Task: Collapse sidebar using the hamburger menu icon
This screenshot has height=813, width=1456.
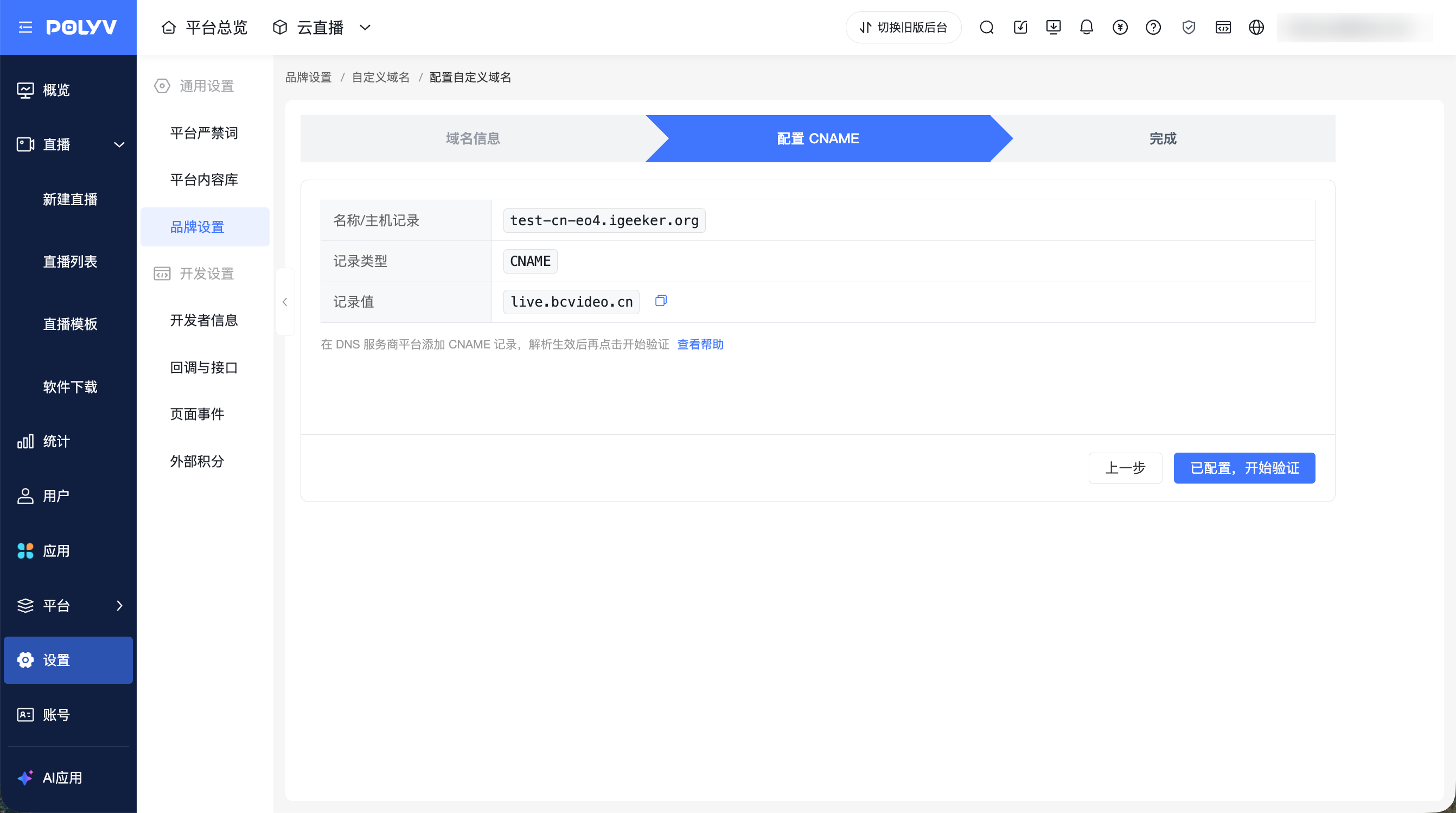Action: click(25, 27)
